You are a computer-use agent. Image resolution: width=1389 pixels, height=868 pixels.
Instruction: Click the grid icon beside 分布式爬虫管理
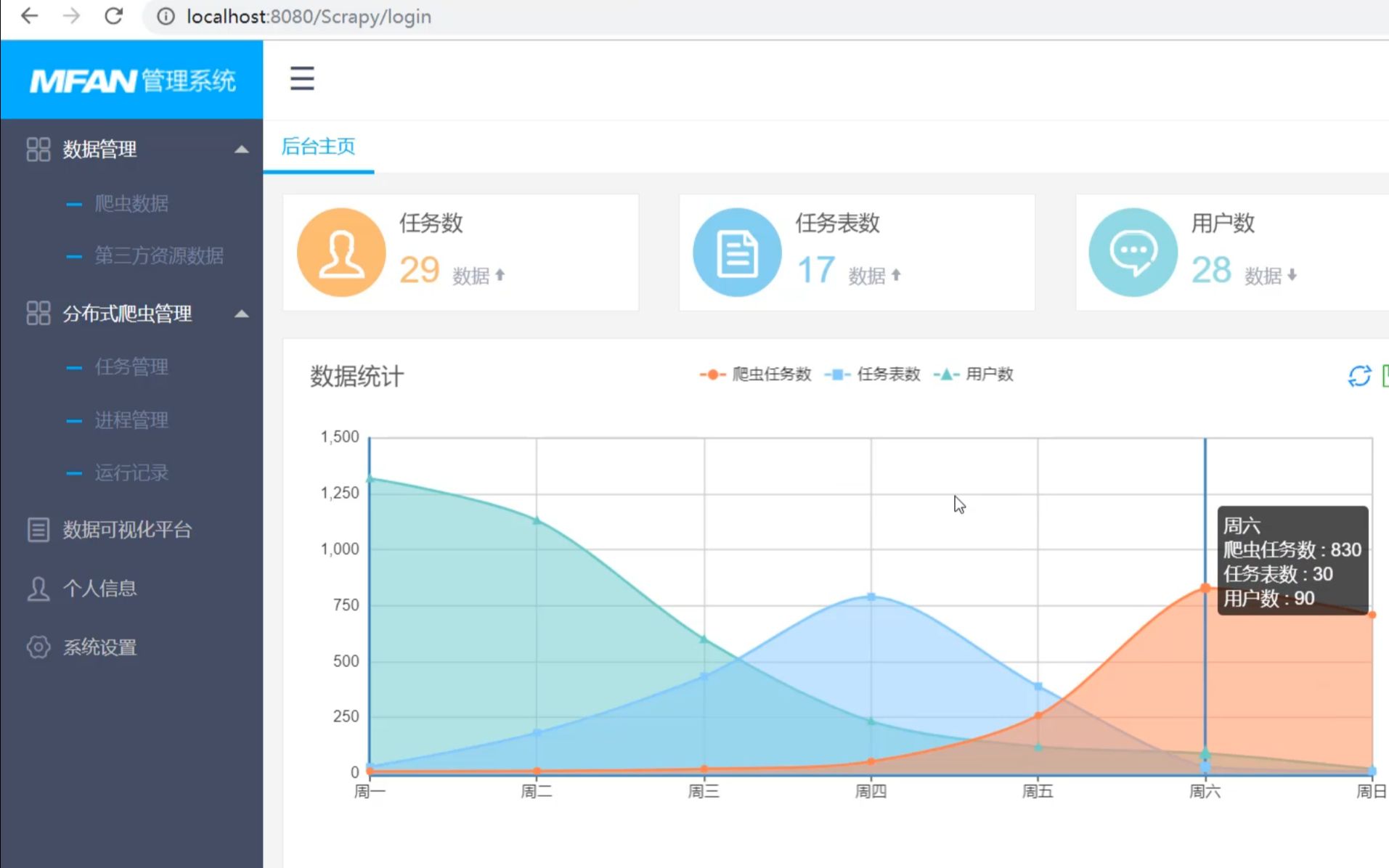tap(38, 314)
